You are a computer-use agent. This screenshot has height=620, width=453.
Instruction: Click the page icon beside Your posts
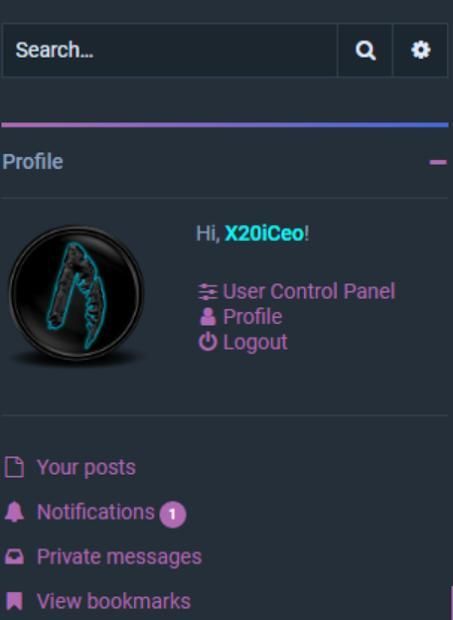click(15, 467)
